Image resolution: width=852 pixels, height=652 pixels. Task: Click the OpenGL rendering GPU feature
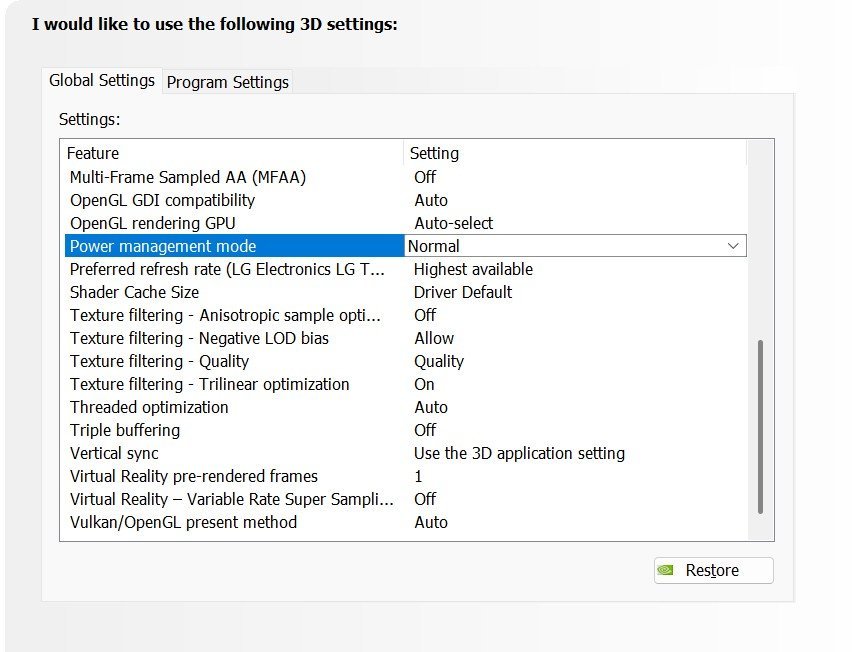[405, 223]
